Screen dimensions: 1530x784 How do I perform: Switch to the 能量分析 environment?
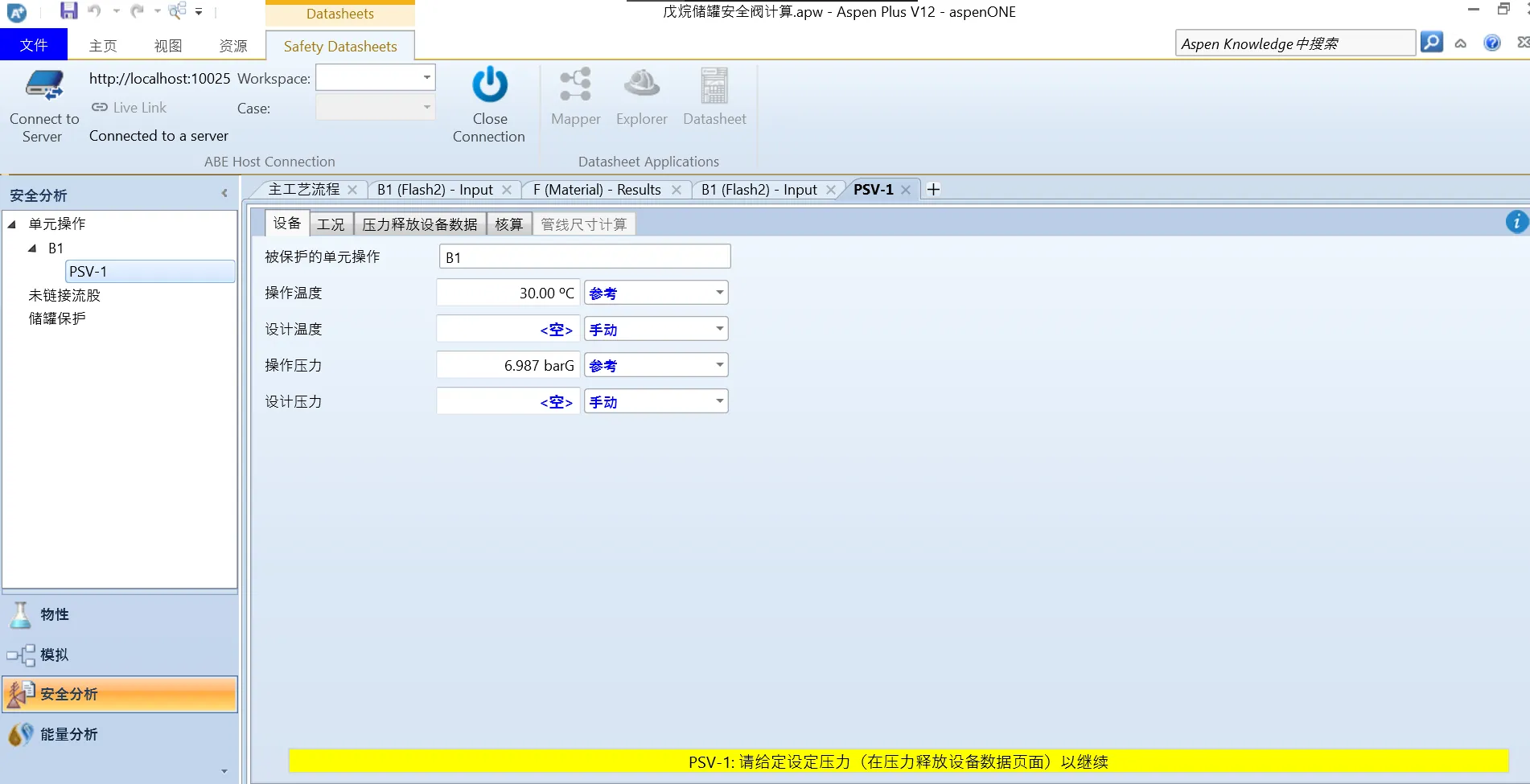[68, 734]
